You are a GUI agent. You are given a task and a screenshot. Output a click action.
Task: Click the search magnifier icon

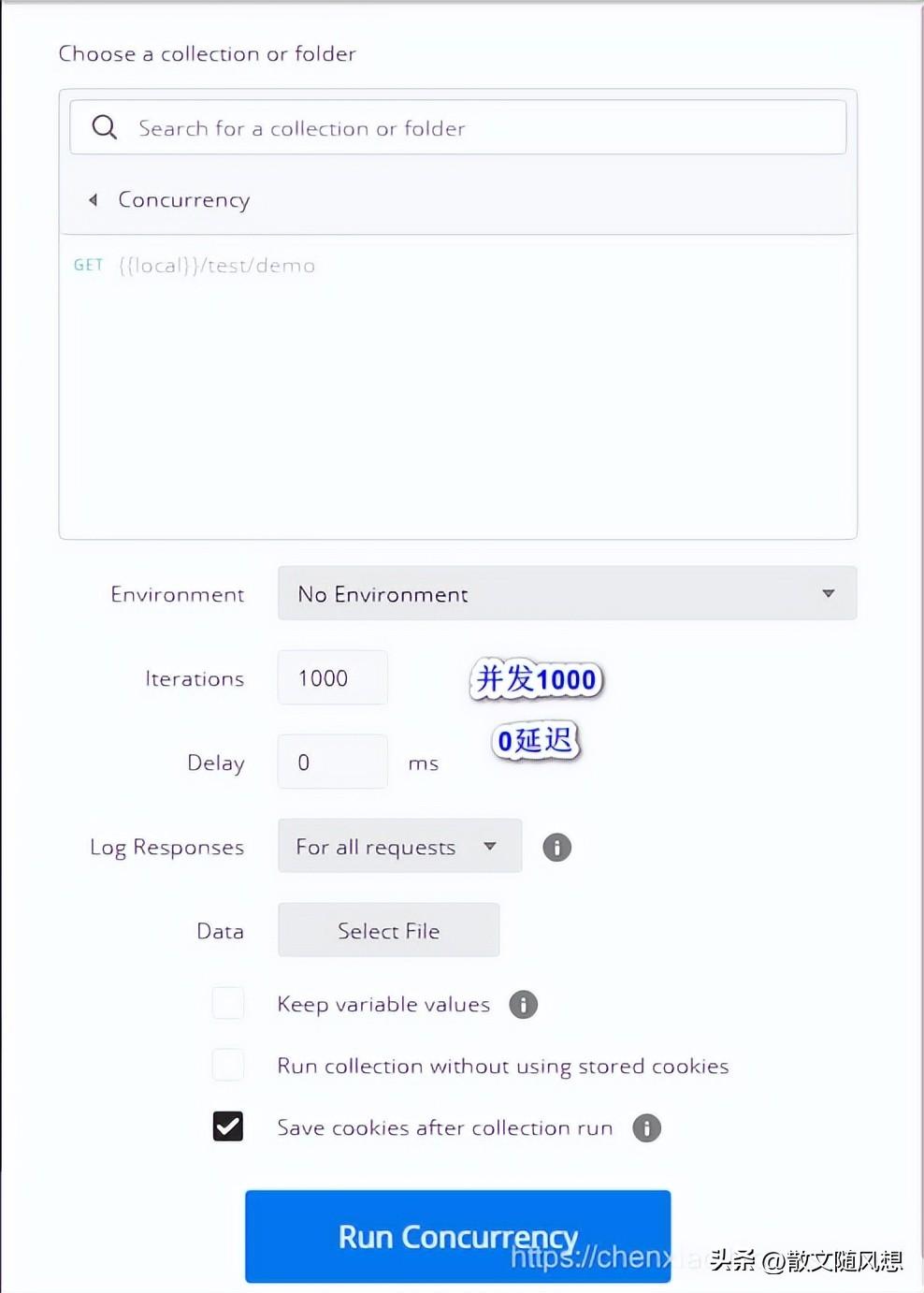coord(105,127)
